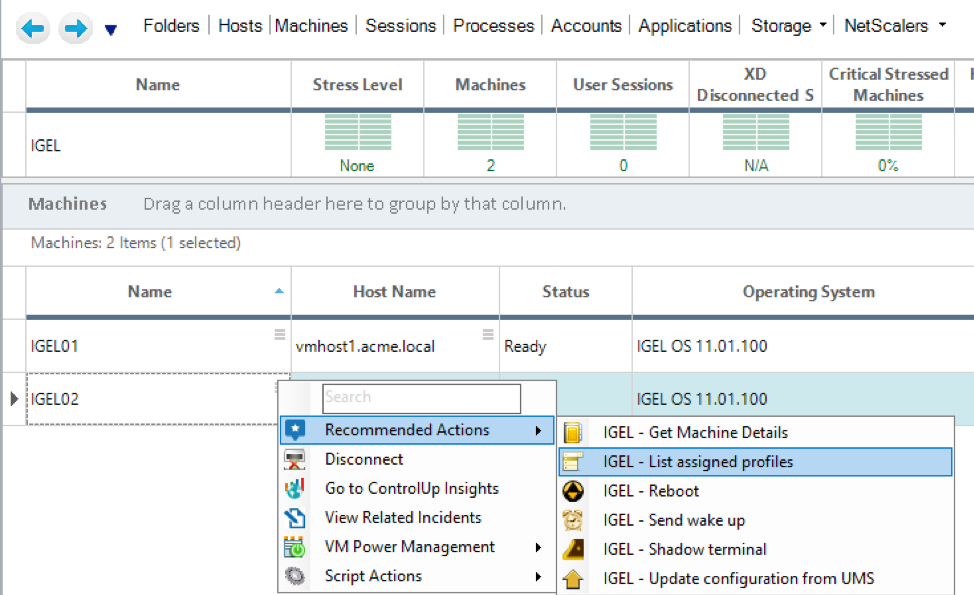Viewport: 974px width, 595px height.
Task: Click the View Related Incidents document icon
Action: click(x=294, y=517)
